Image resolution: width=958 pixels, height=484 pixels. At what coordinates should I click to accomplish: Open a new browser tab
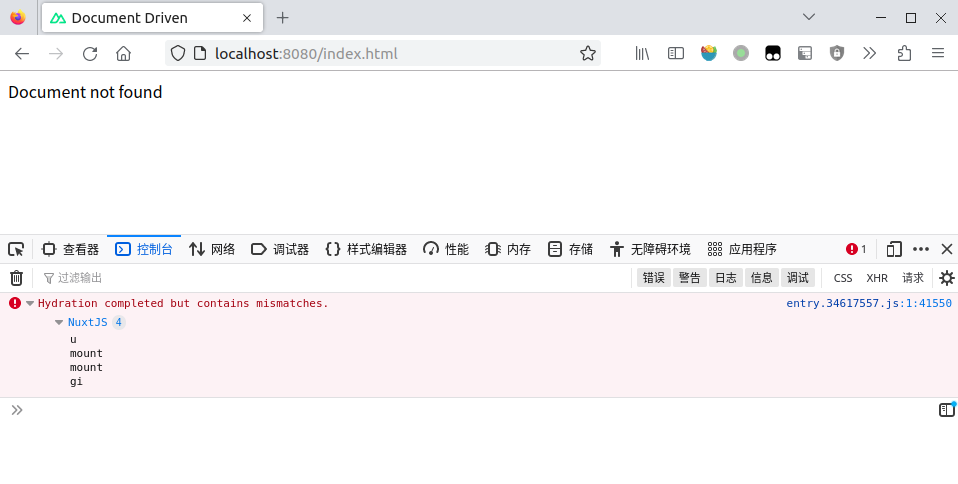[282, 18]
